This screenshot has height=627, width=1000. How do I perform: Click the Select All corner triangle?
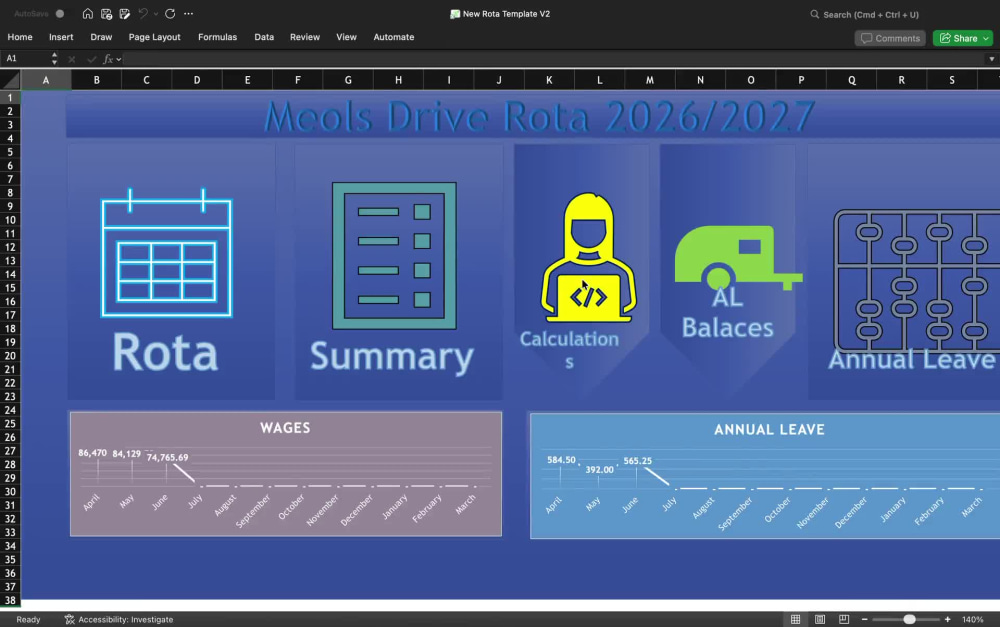10,80
